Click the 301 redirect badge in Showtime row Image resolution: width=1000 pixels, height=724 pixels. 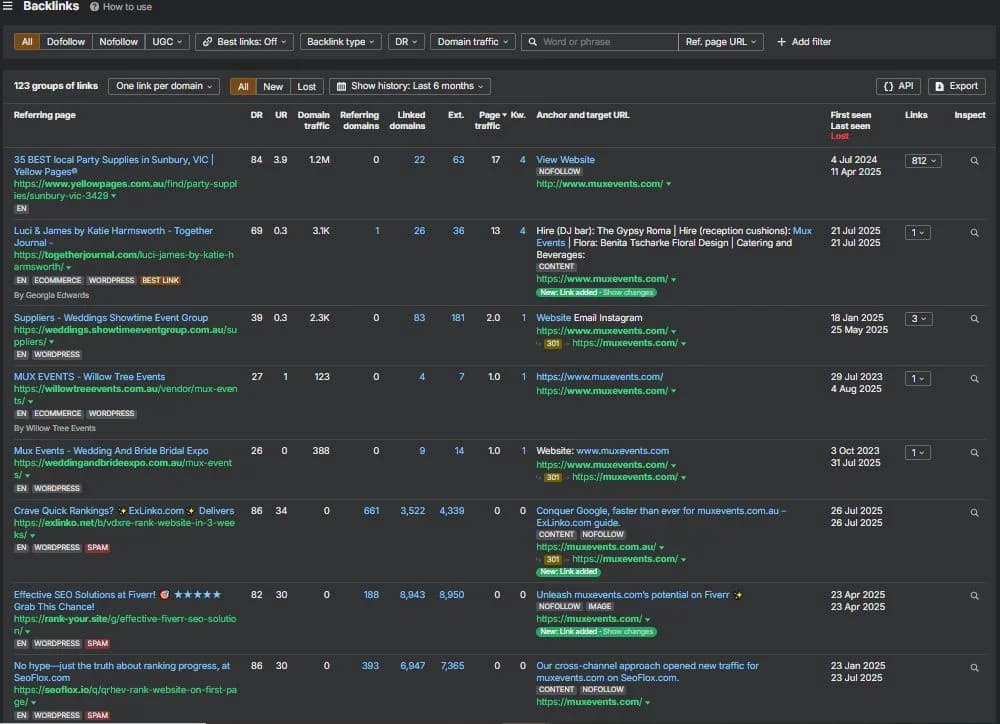click(x=552, y=343)
